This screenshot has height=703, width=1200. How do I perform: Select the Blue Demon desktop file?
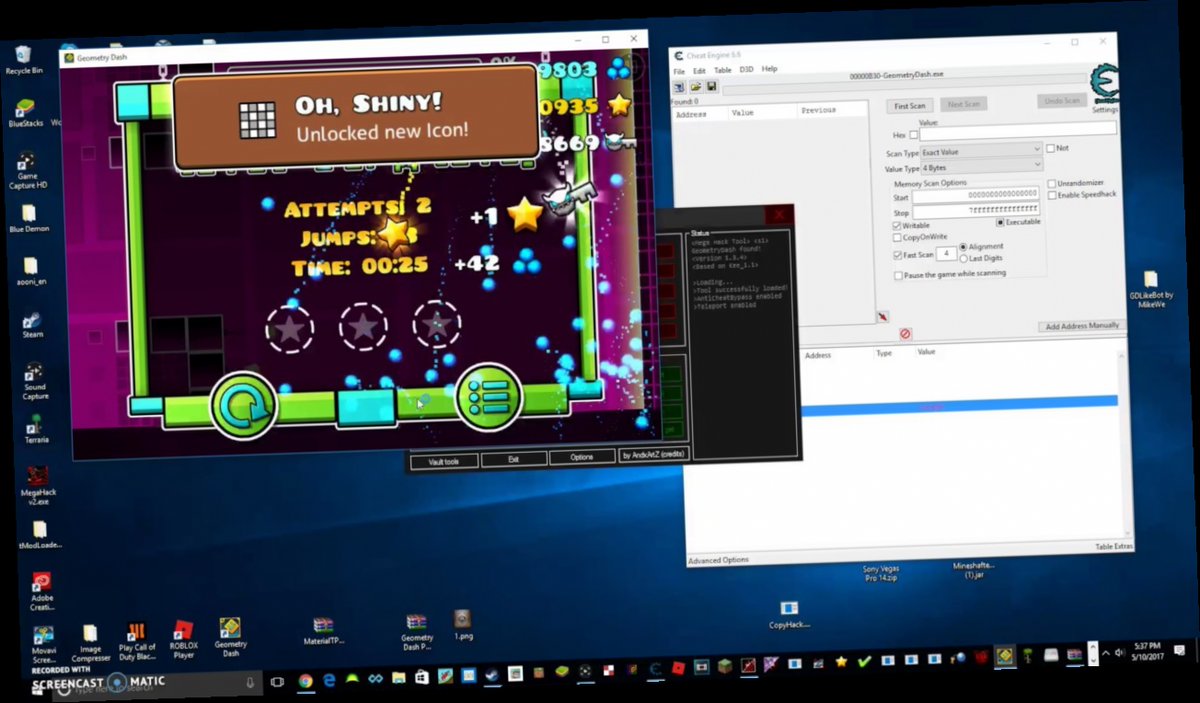(x=29, y=219)
